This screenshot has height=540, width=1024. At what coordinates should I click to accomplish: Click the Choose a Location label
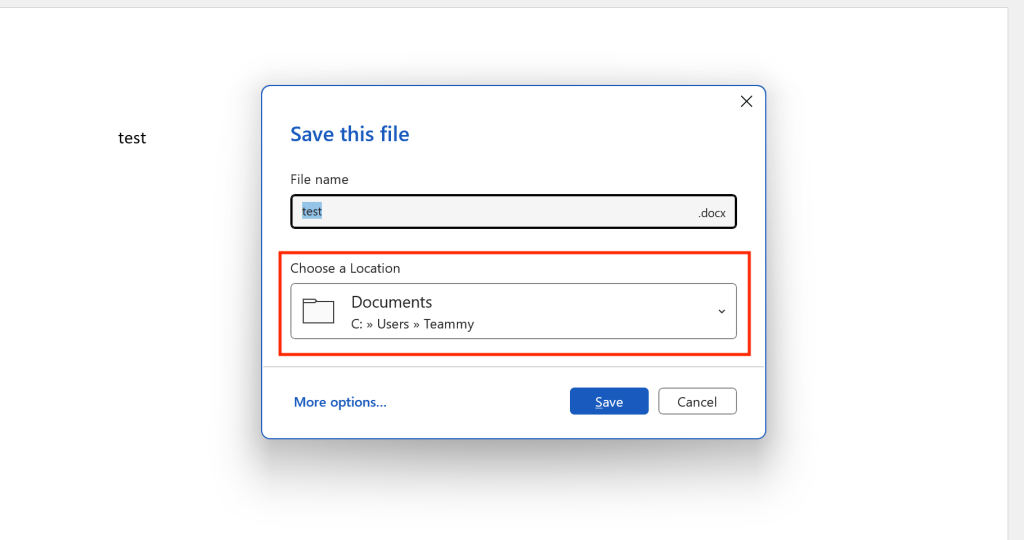[x=345, y=268]
